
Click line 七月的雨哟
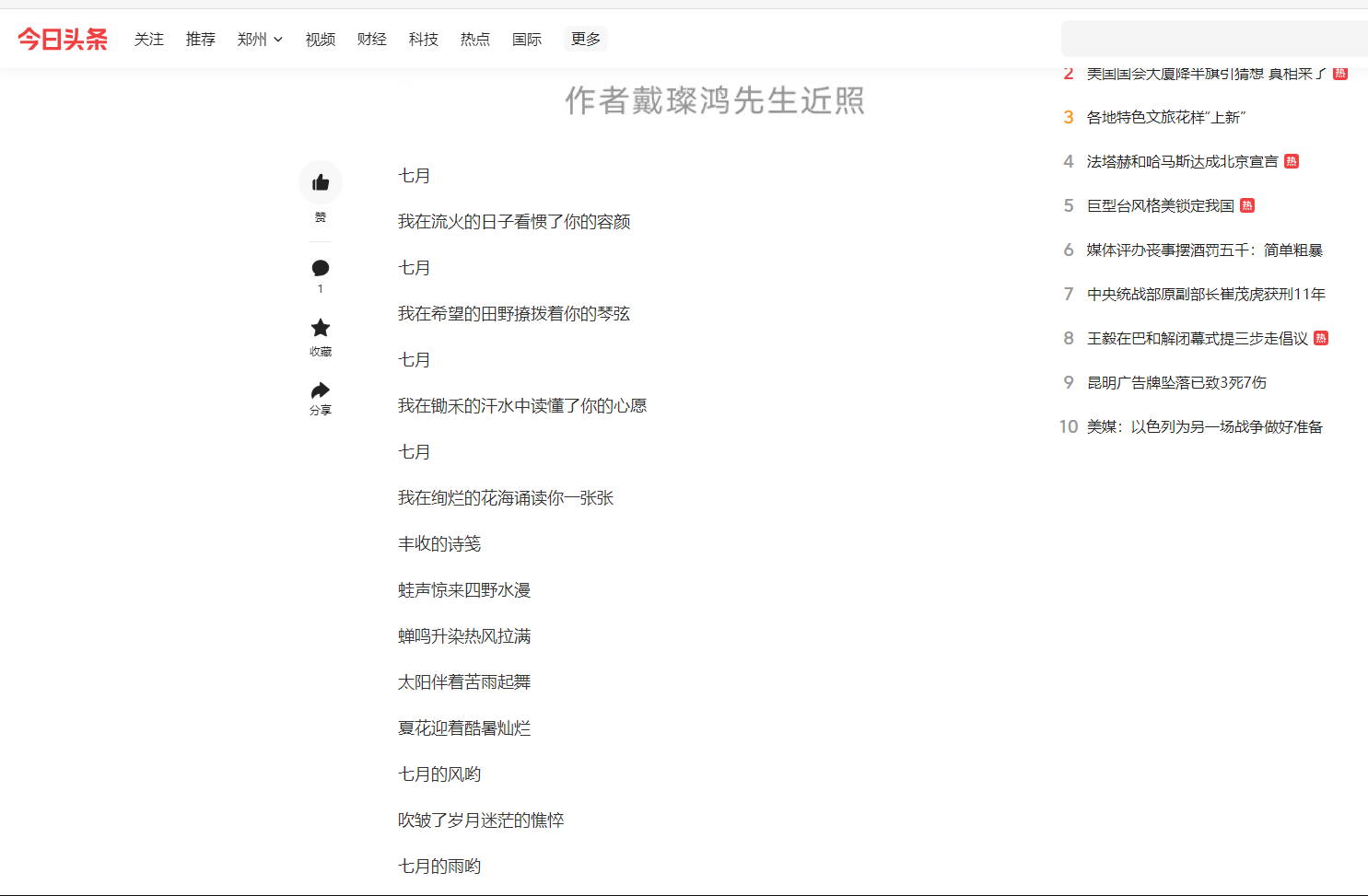tap(439, 867)
